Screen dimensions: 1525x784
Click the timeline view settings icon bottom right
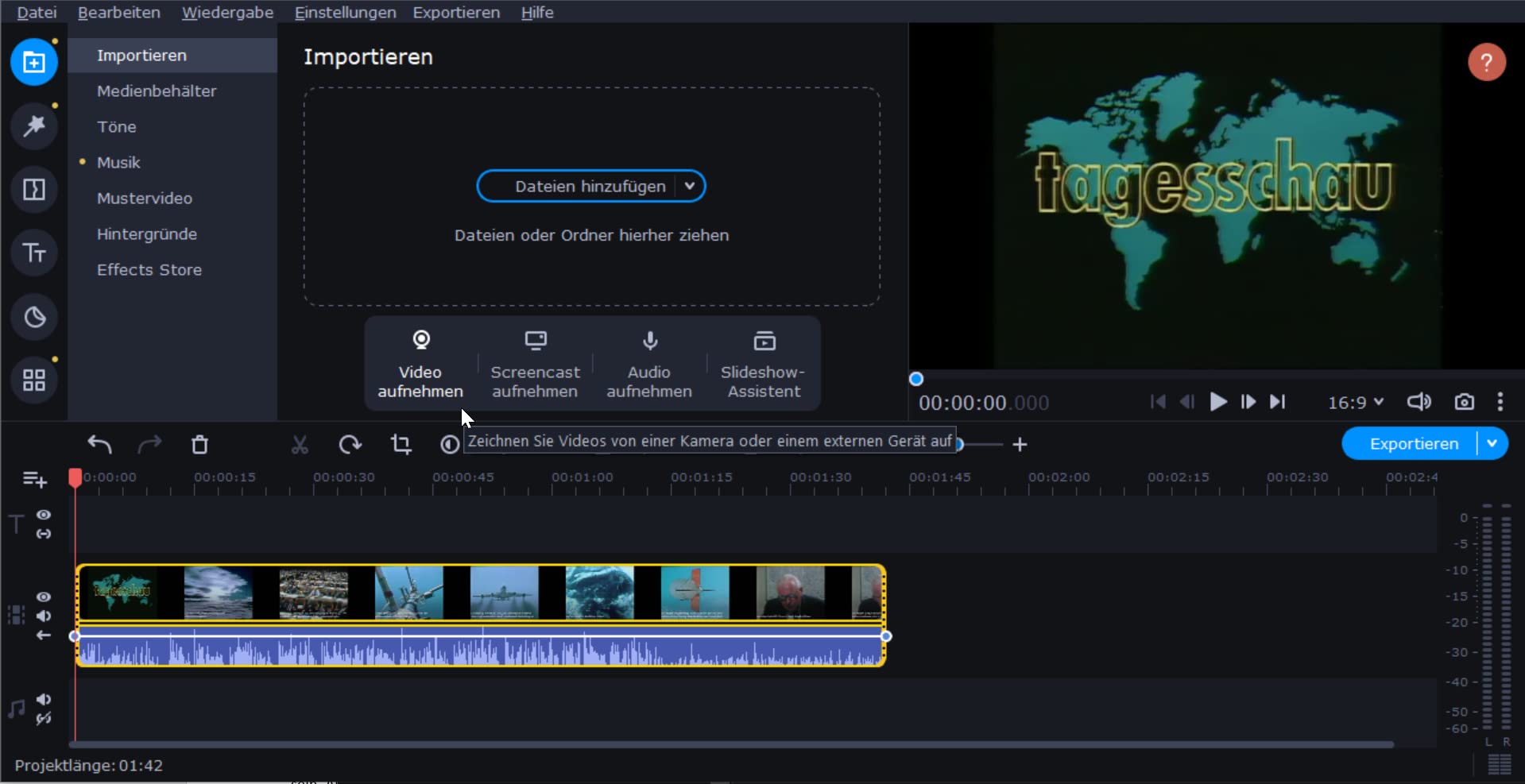pyautogui.click(x=1500, y=765)
